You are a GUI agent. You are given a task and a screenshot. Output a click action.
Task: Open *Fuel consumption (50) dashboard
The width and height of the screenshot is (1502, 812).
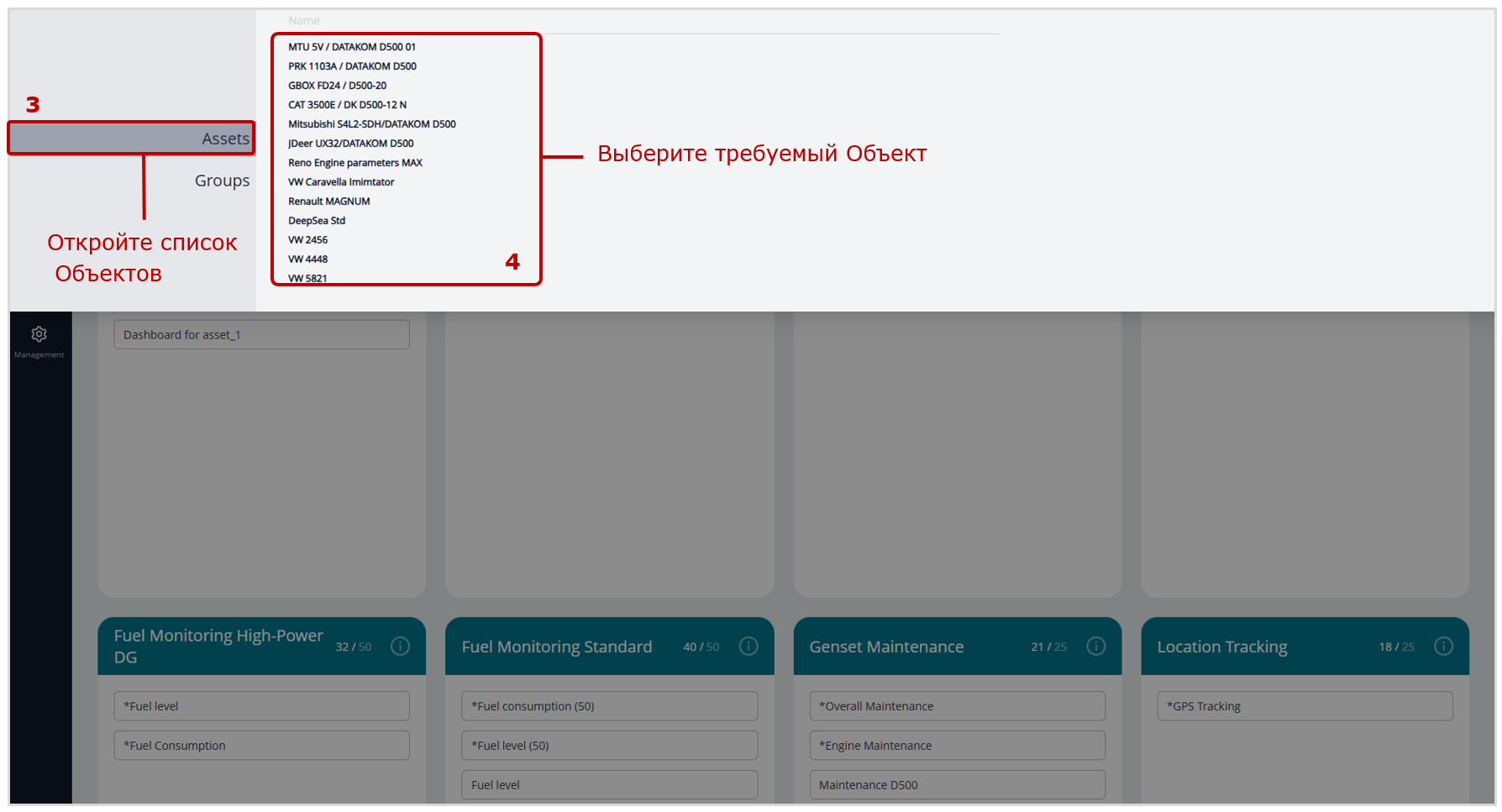609,706
